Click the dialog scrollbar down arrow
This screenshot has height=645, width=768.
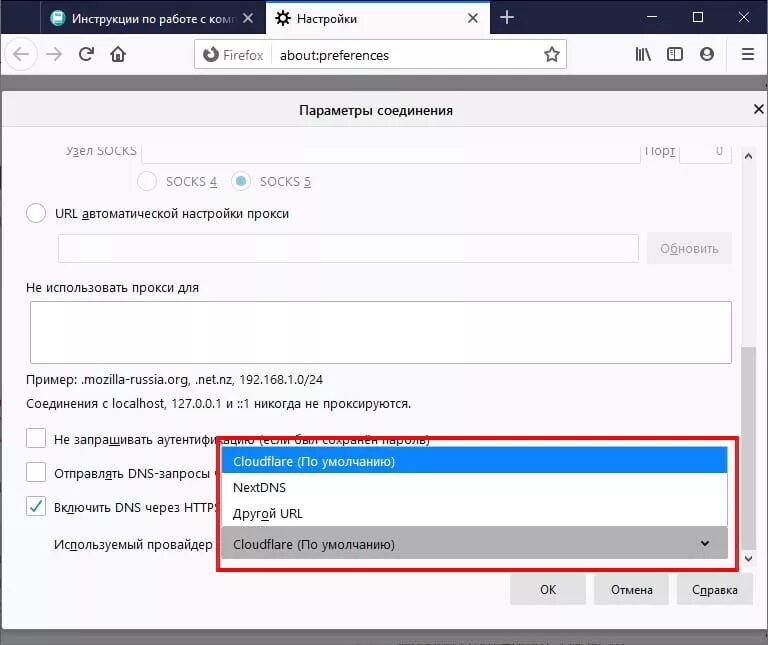[748, 558]
